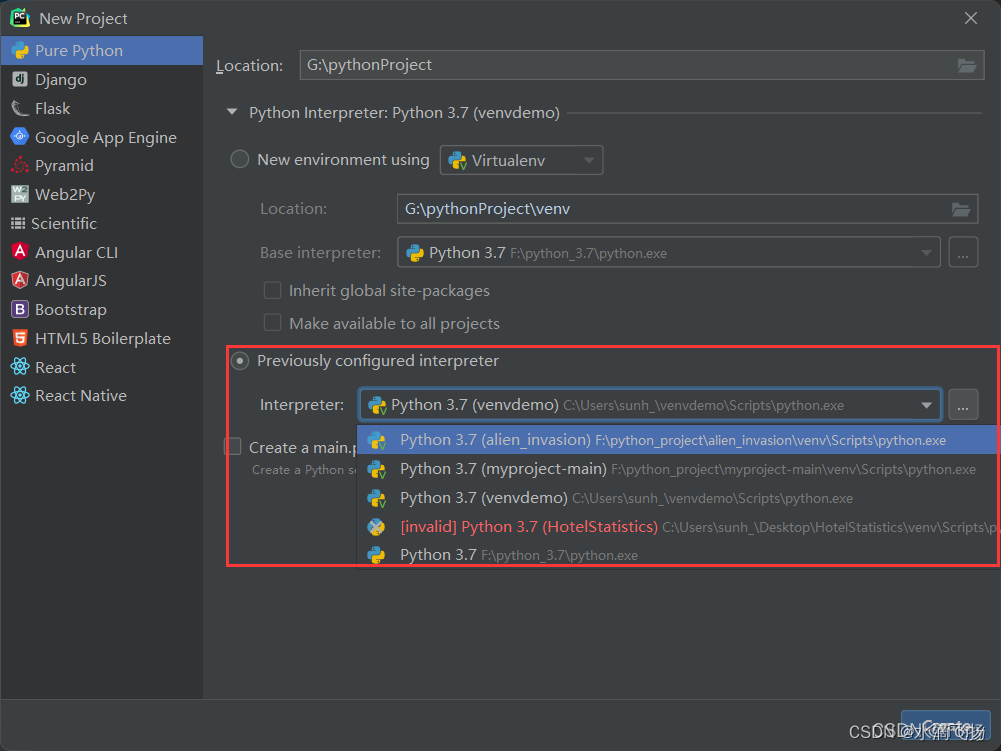Image resolution: width=1001 pixels, height=751 pixels.
Task: Select New environment using radio button
Action: coord(239,159)
